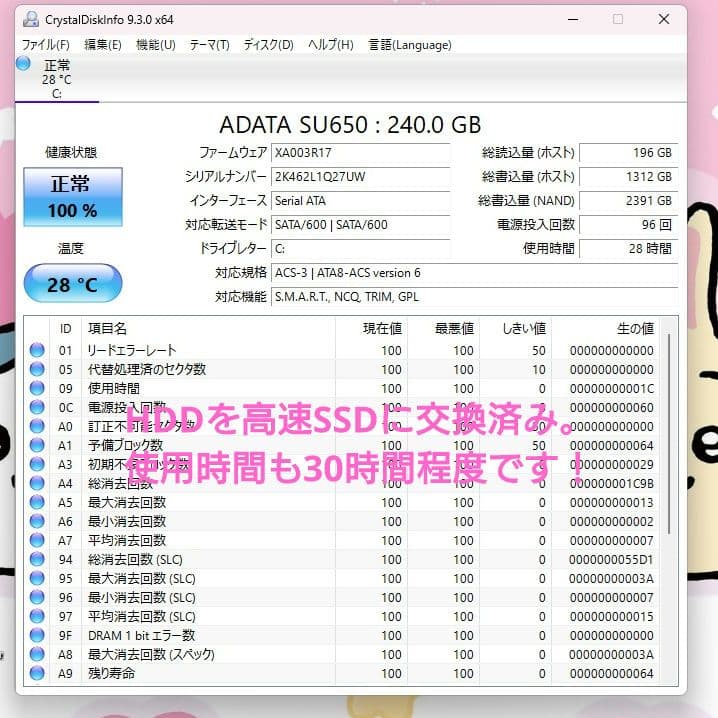Image resolution: width=718 pixels, height=718 pixels.
Task: Click the status orb for ID A6 最小消去回数
Action: click(x=37, y=521)
